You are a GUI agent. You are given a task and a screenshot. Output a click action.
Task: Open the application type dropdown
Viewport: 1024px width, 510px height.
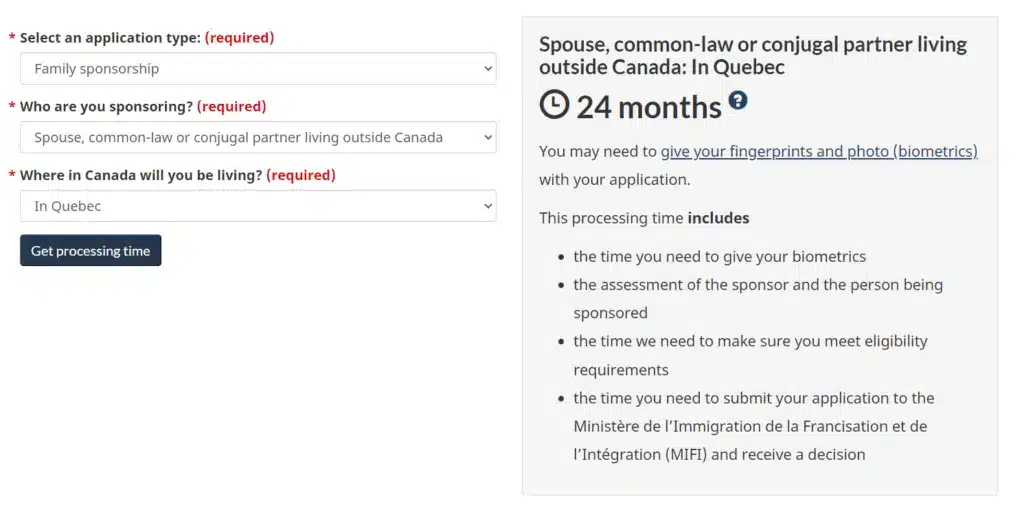[257, 69]
